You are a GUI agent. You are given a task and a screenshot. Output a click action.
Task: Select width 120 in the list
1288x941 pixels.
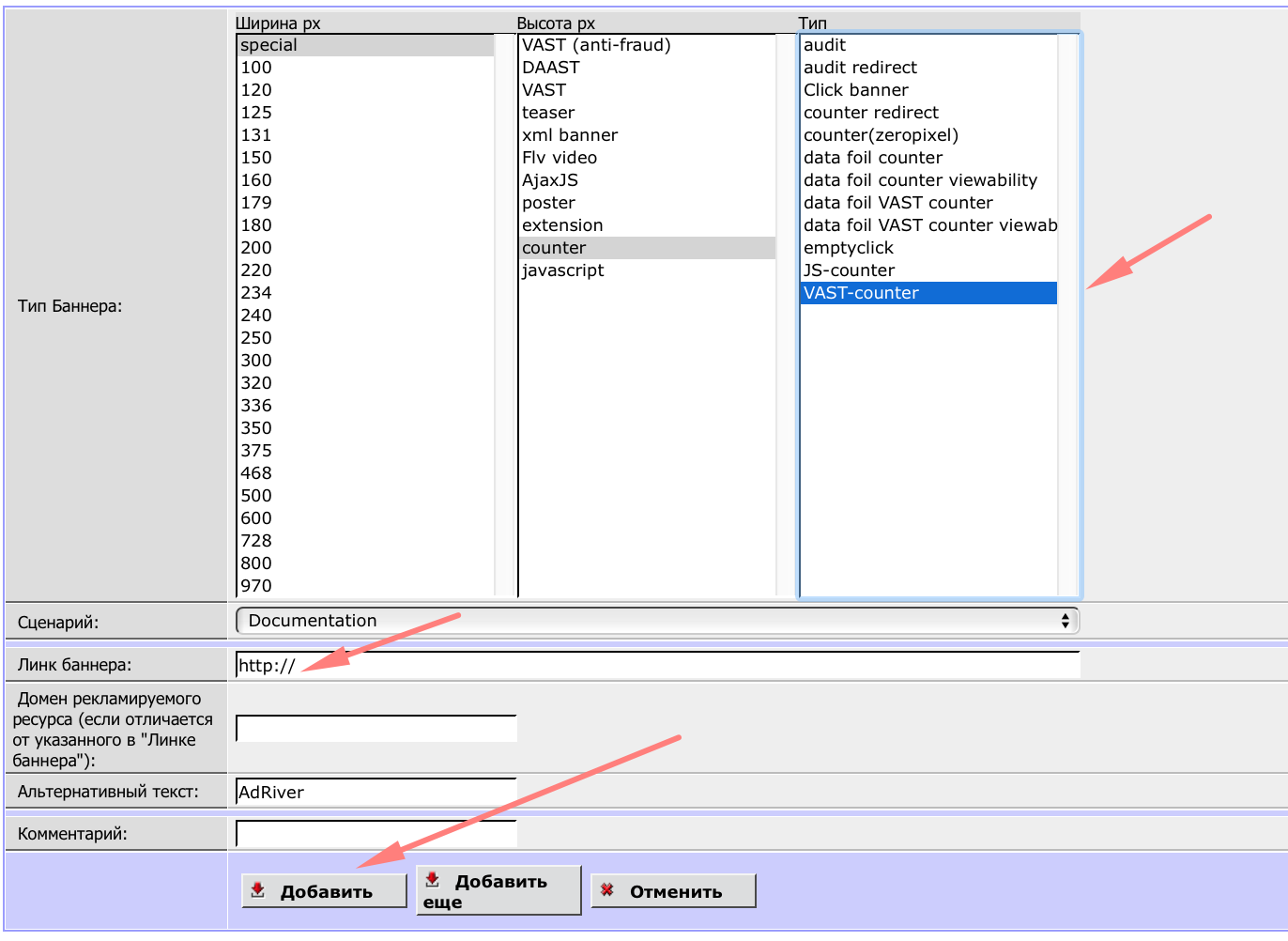(365, 90)
